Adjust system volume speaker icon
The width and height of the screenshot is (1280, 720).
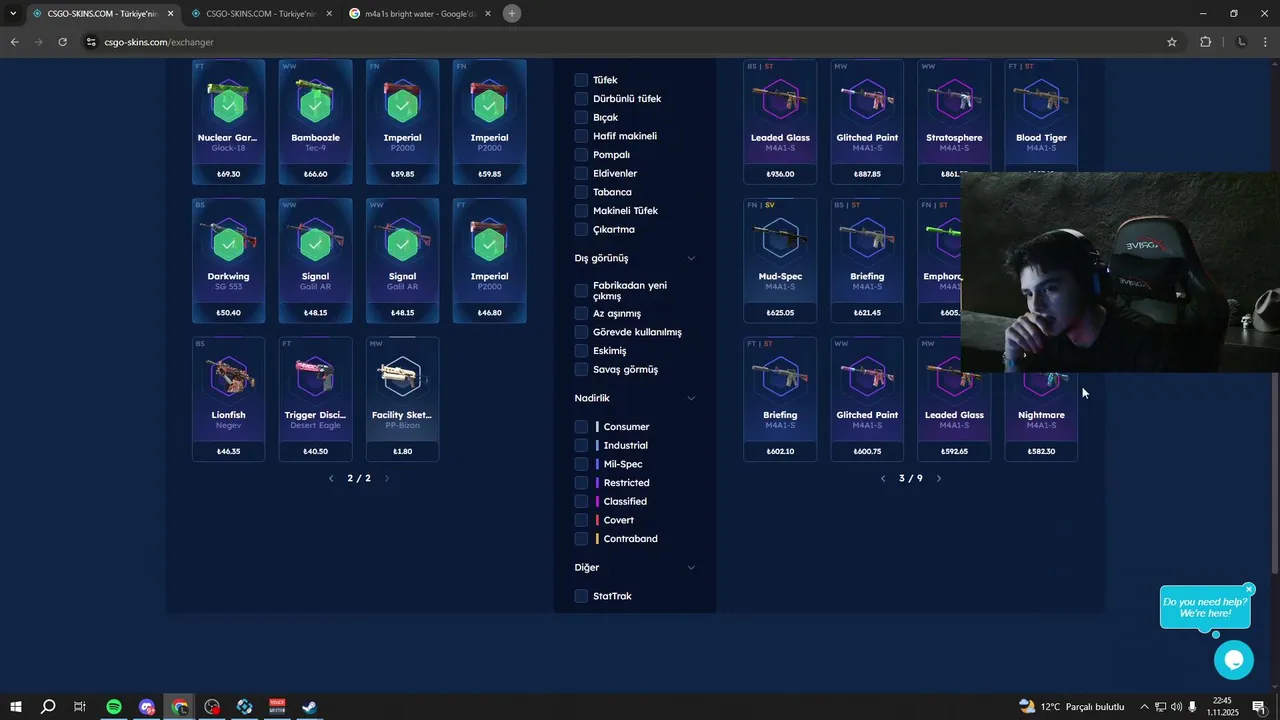tap(1176, 707)
